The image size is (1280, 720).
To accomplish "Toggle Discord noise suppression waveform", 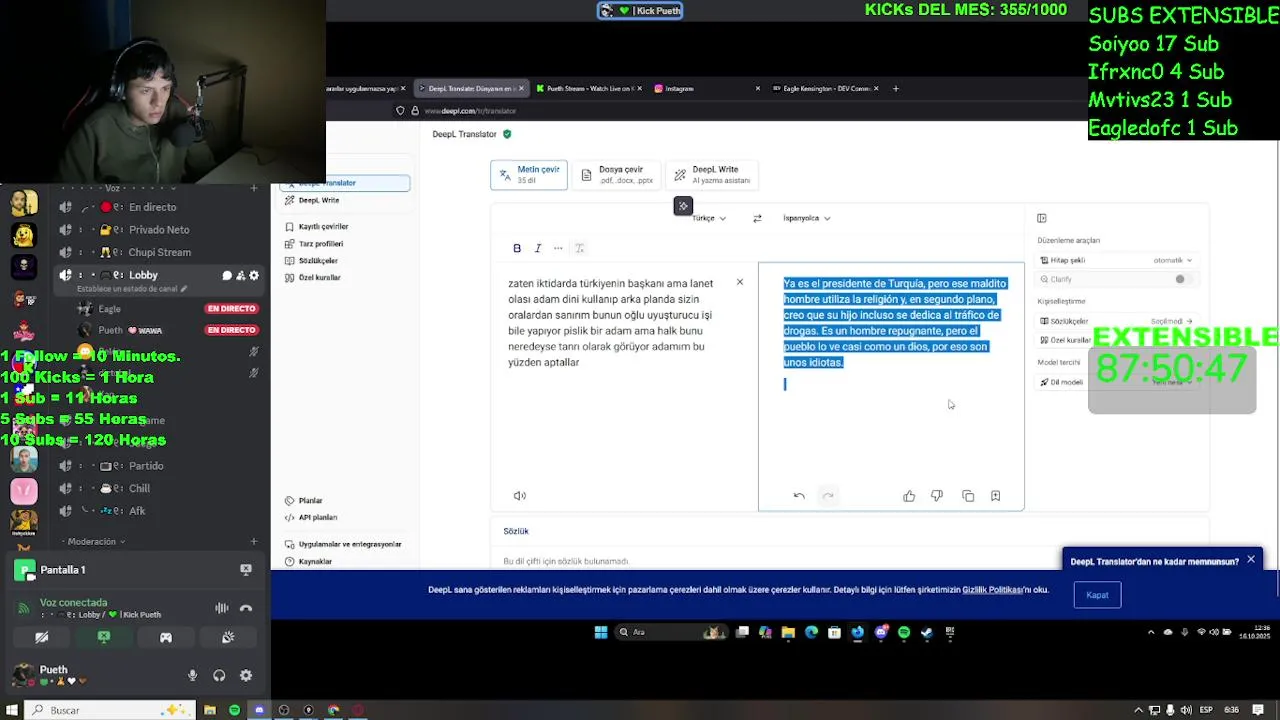I will pyautogui.click(x=222, y=608).
